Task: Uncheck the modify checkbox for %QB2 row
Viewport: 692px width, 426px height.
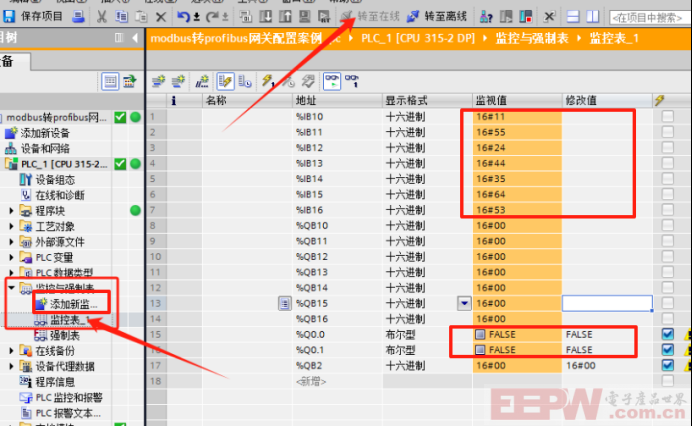Action: click(668, 365)
